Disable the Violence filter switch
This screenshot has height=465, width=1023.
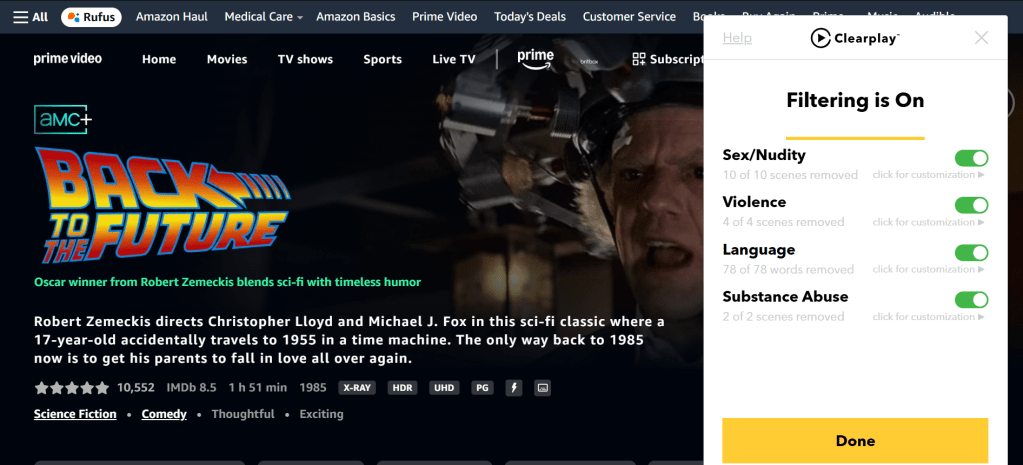(971, 205)
